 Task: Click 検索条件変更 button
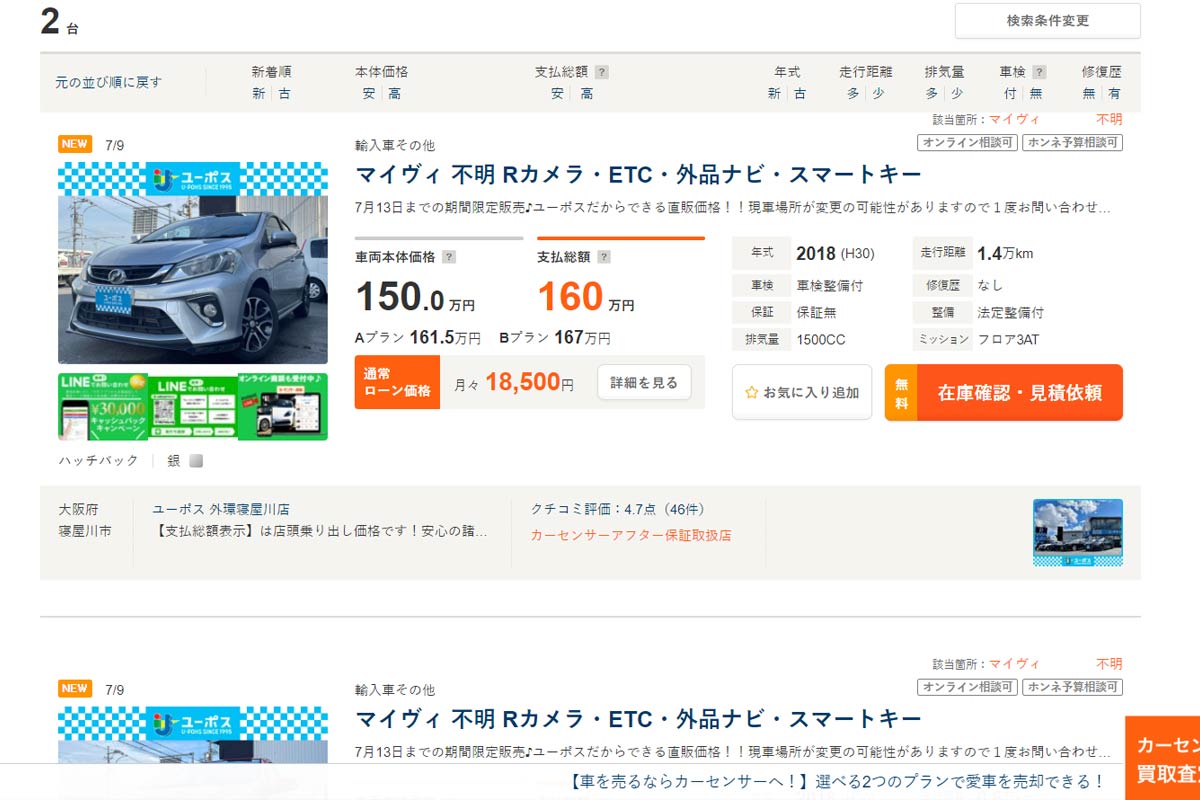point(1047,21)
